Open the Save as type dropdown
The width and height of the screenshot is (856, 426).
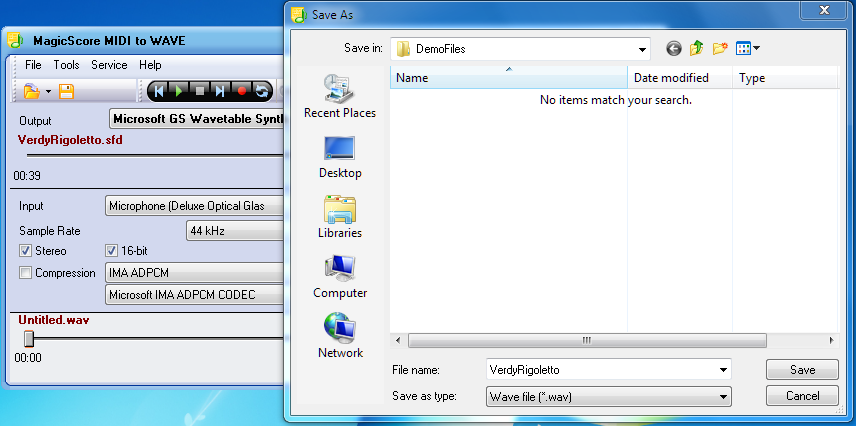[608, 397]
